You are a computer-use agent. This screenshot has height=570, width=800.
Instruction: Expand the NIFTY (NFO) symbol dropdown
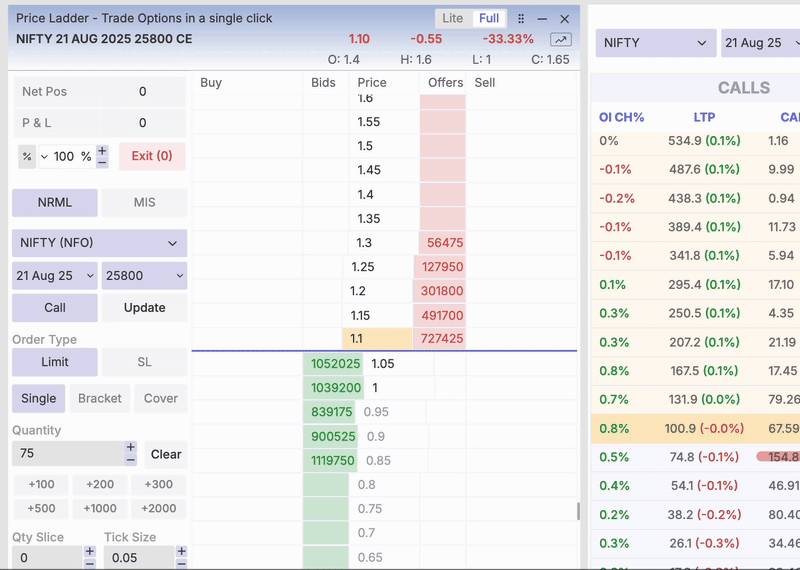pyautogui.click(x=99, y=243)
